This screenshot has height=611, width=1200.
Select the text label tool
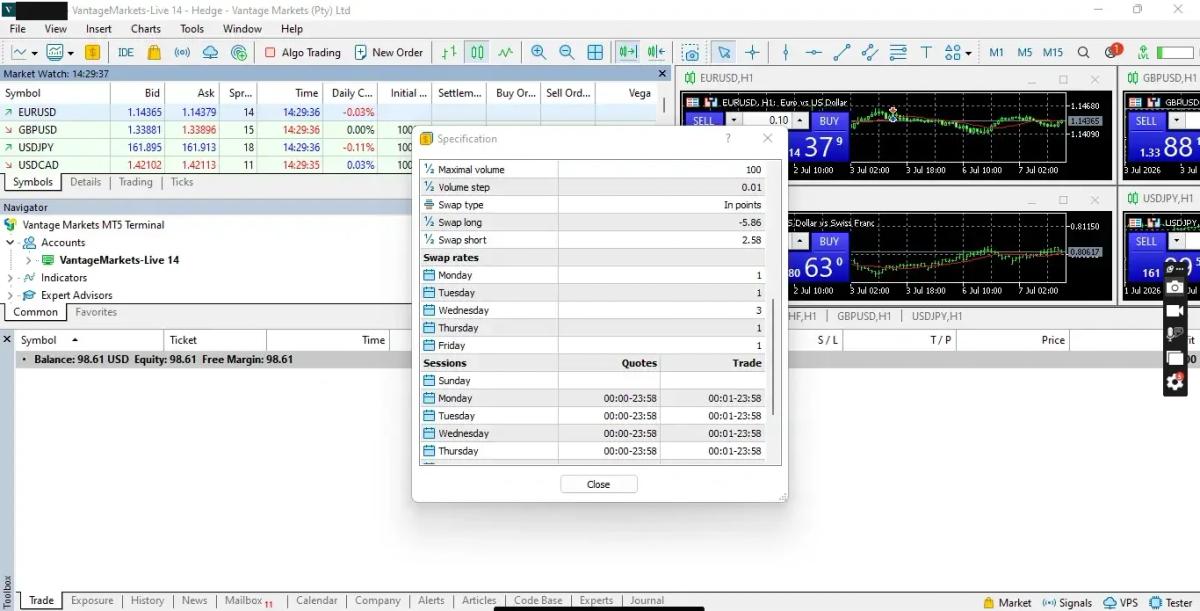(926, 52)
